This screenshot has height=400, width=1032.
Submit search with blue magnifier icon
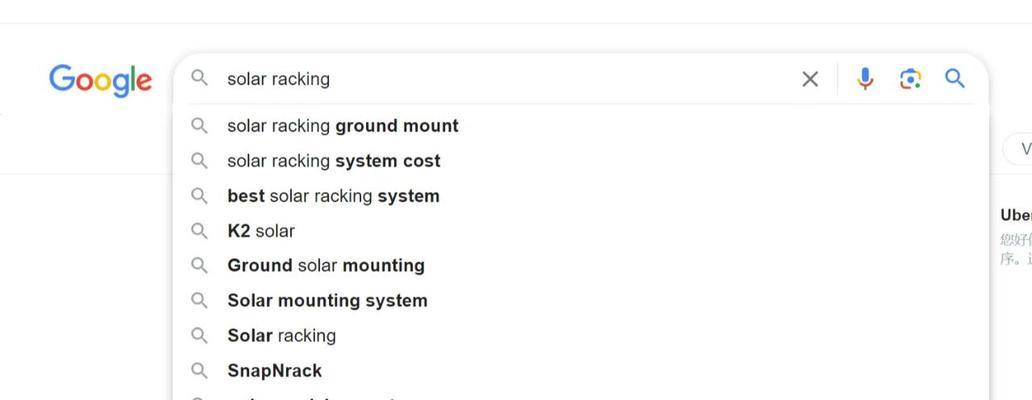[955, 78]
